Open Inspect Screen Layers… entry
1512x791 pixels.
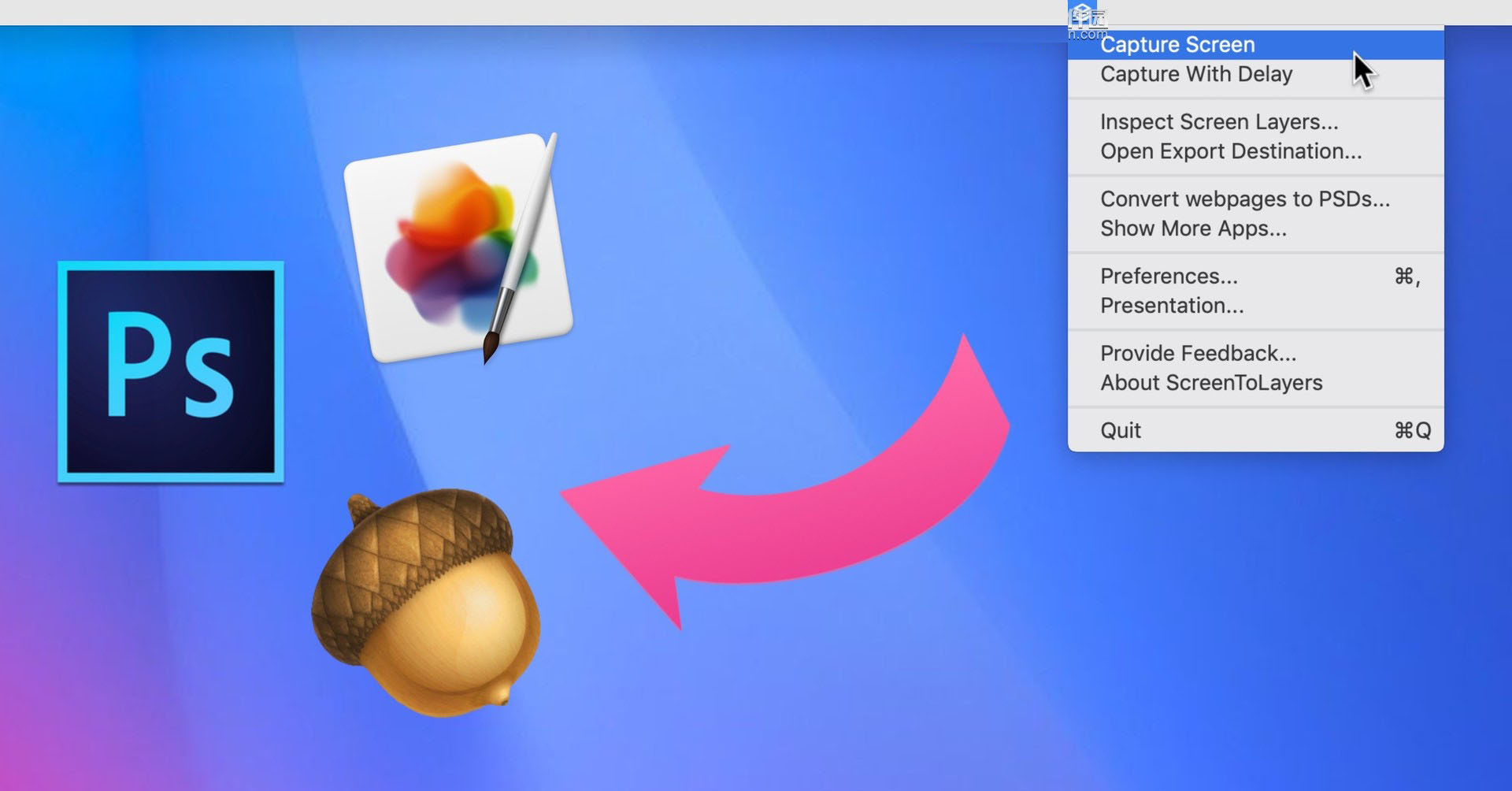pyautogui.click(x=1255, y=122)
